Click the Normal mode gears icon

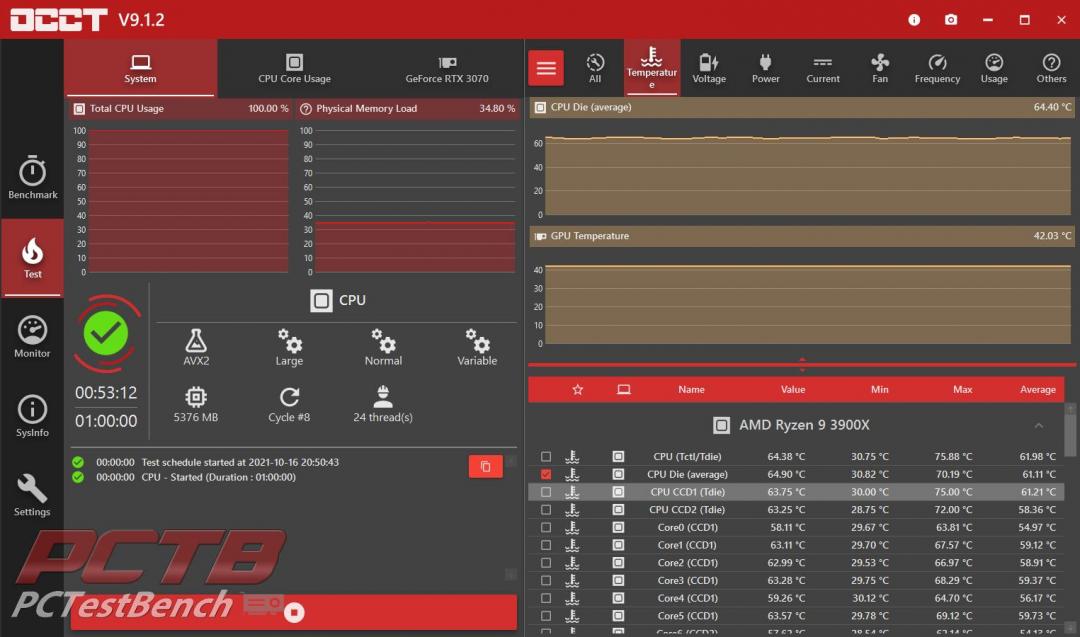tap(383, 340)
